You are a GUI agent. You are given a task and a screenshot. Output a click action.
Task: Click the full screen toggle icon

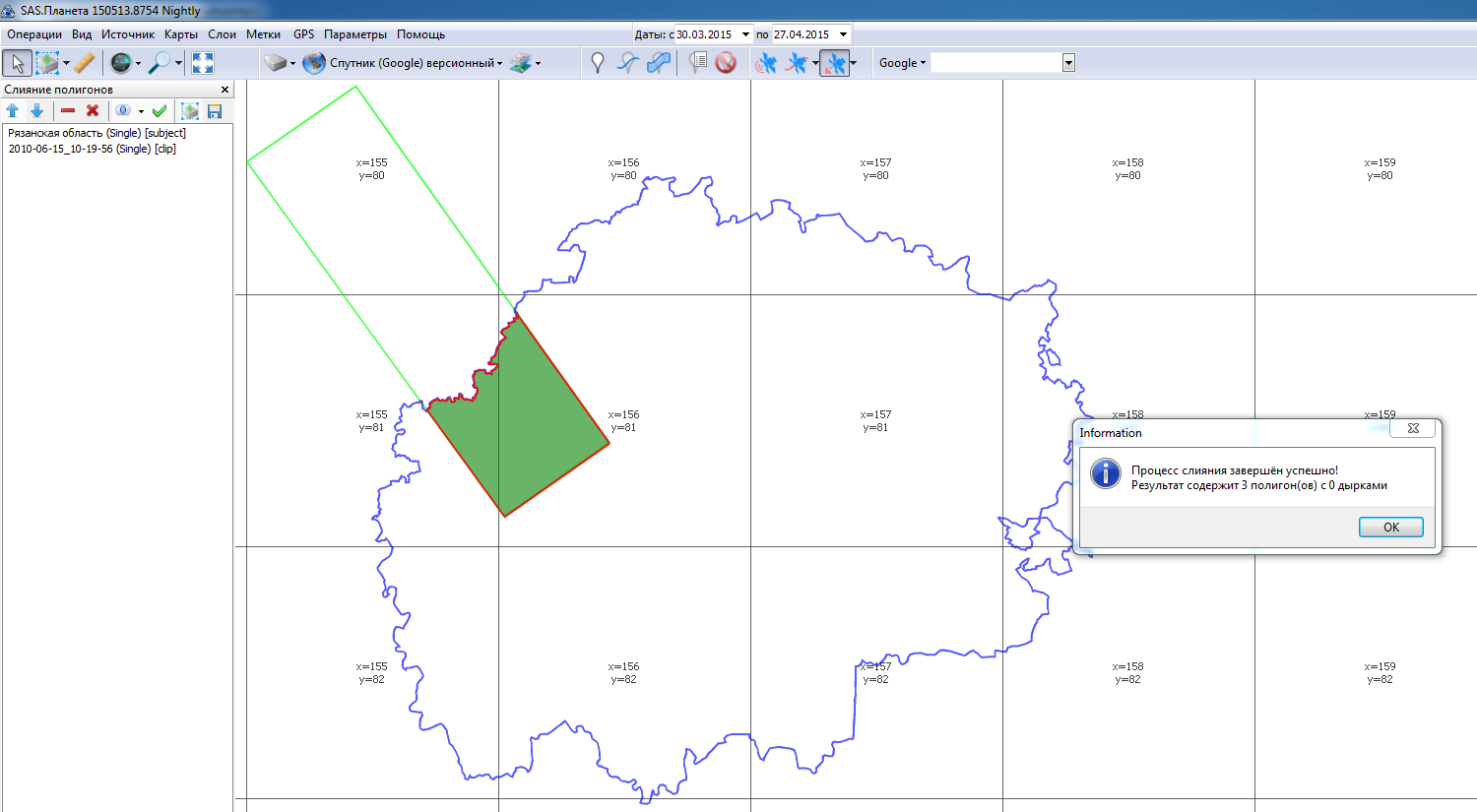(x=203, y=63)
